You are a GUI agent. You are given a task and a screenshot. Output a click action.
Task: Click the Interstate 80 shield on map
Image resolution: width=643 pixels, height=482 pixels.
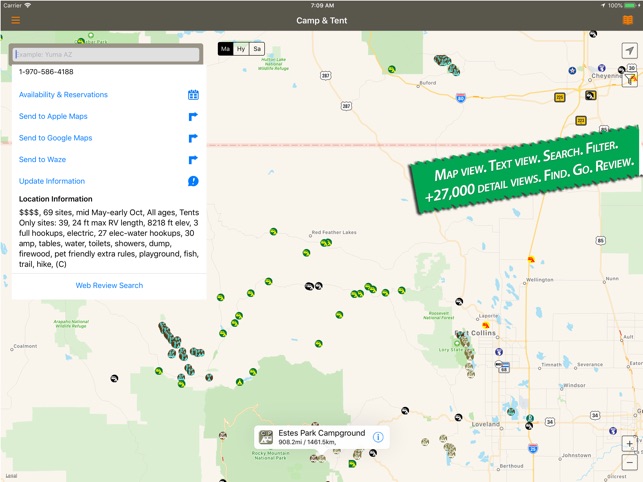pyautogui.click(x=461, y=98)
